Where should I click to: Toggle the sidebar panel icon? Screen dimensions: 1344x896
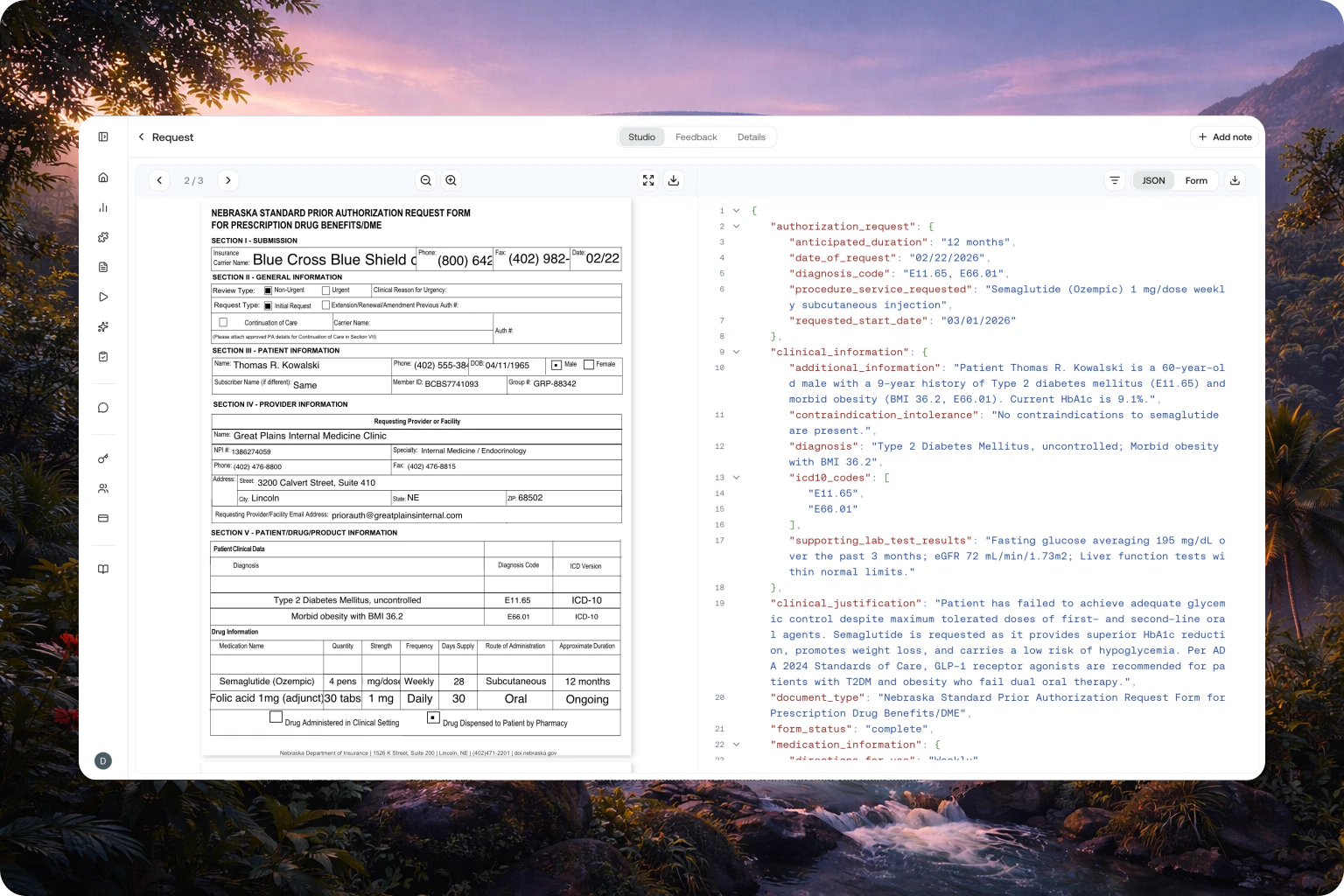pos(103,136)
